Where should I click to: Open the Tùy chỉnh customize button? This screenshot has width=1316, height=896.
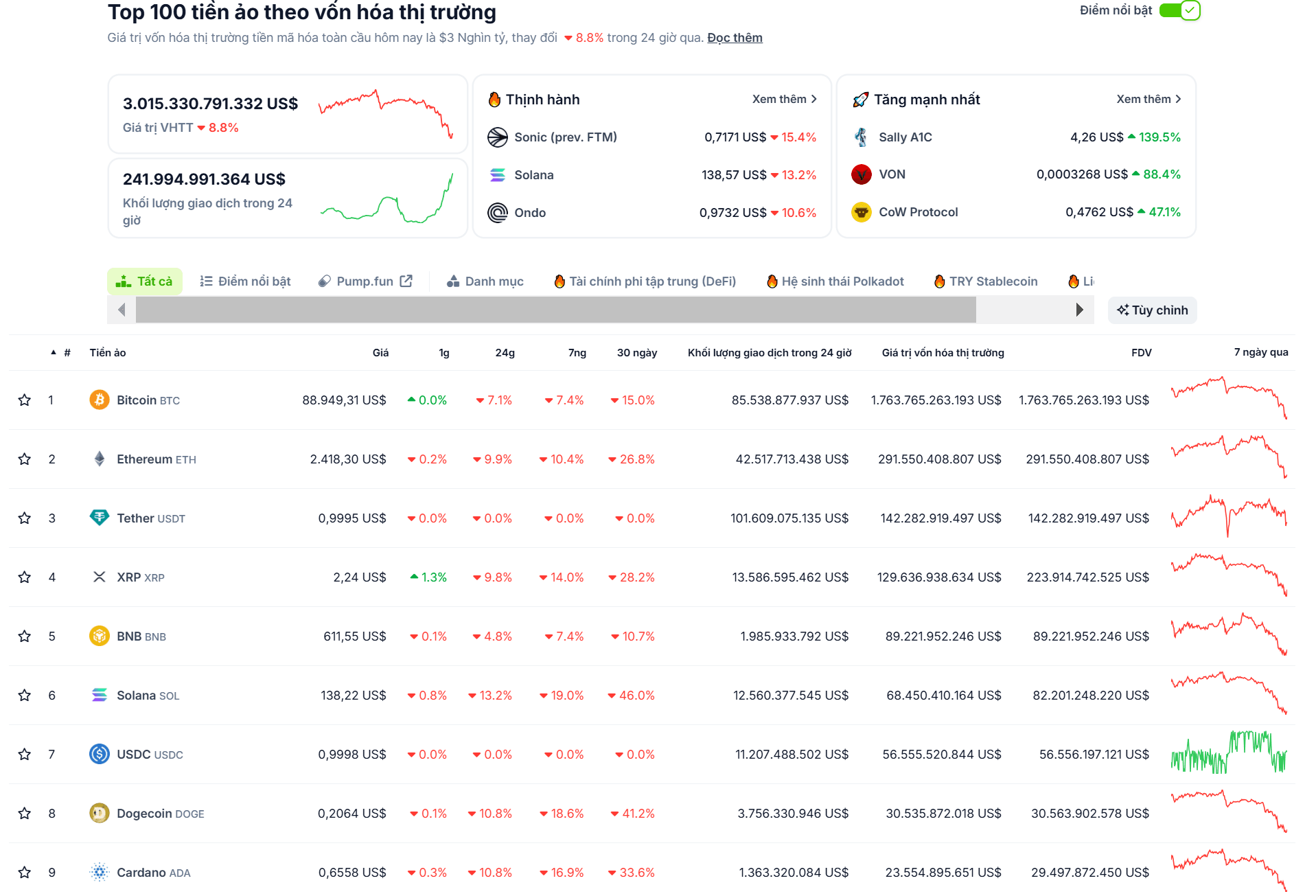coord(1153,310)
